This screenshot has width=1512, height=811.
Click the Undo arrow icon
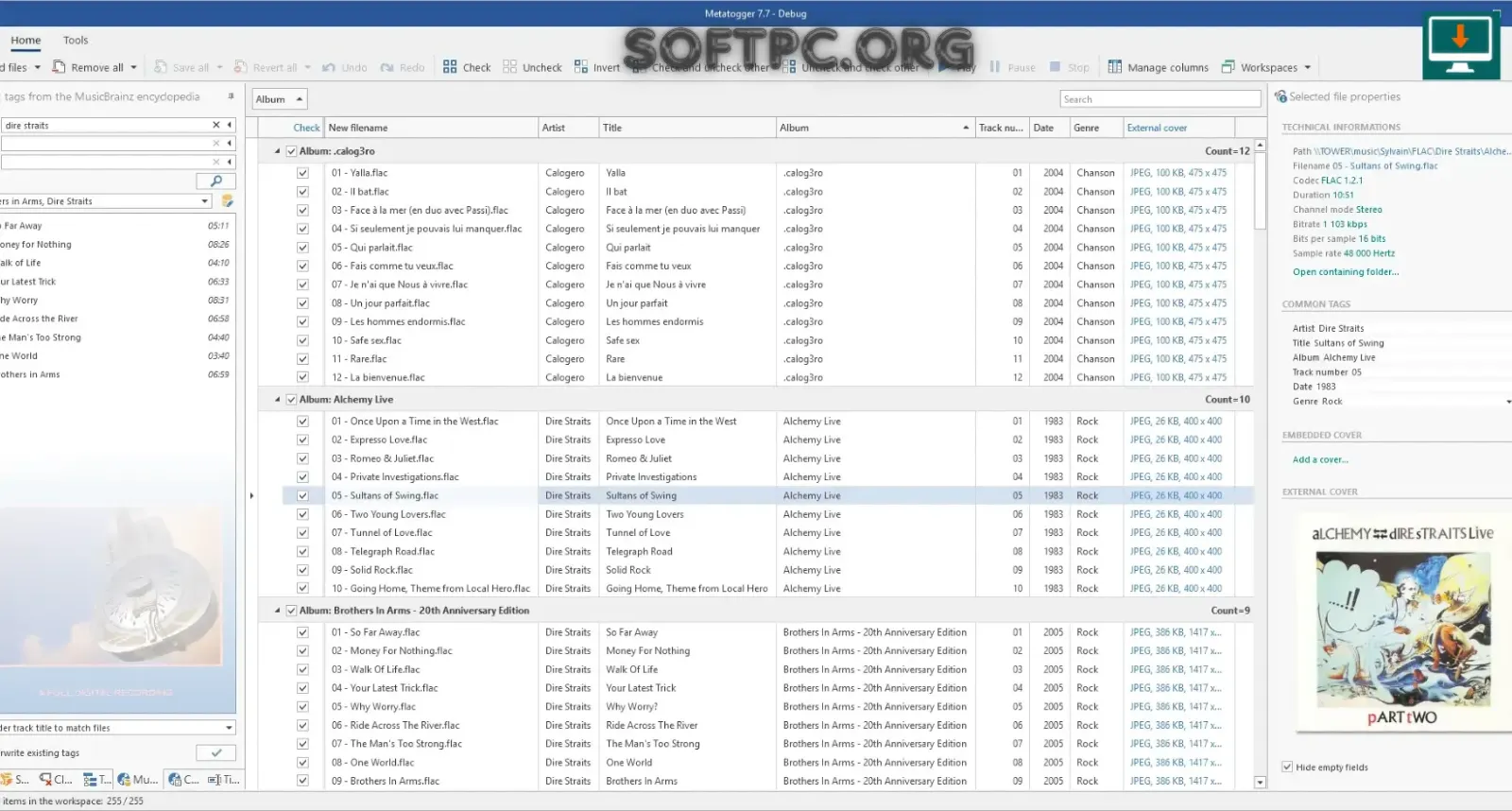pos(329,67)
